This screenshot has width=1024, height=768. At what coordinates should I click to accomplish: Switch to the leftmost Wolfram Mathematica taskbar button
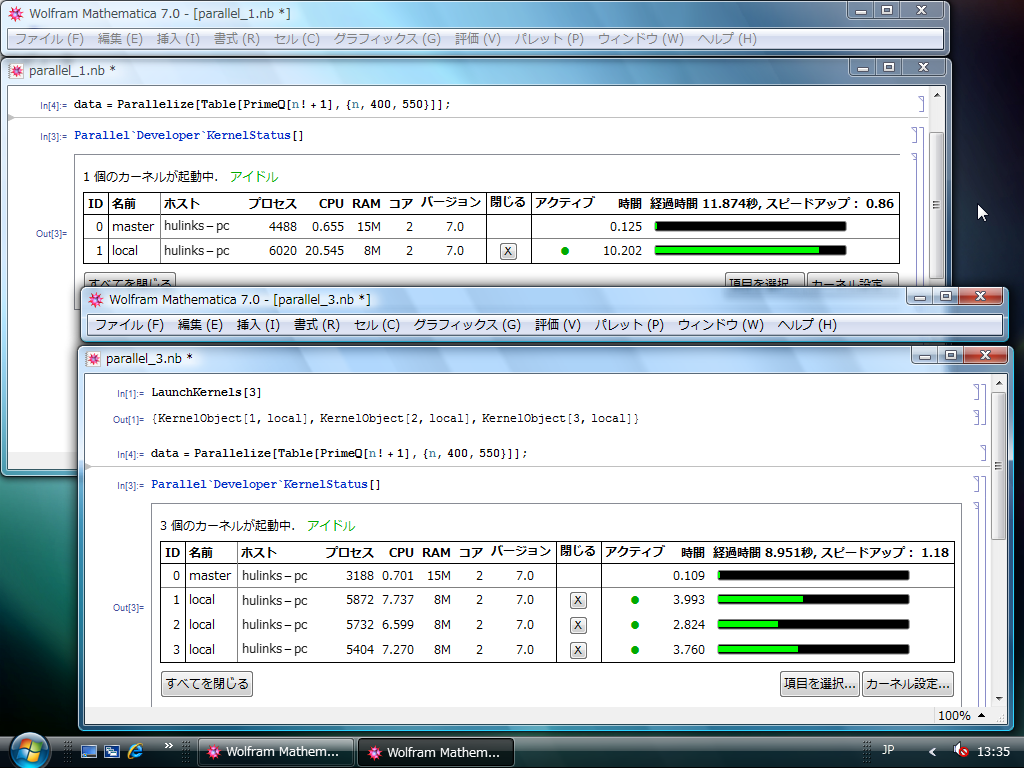(x=275, y=752)
